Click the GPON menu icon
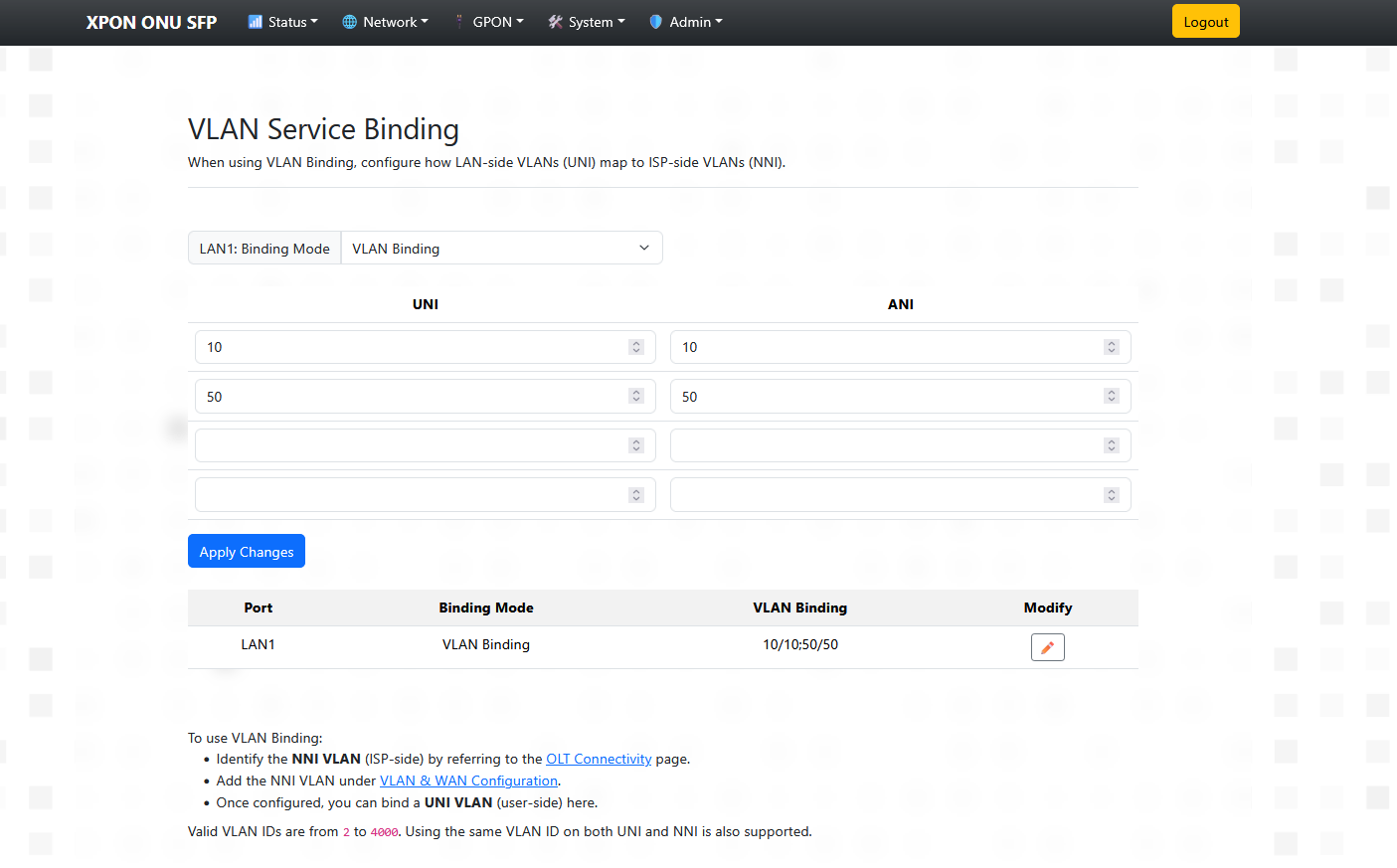Viewport: 1397px width, 868px height. click(459, 22)
